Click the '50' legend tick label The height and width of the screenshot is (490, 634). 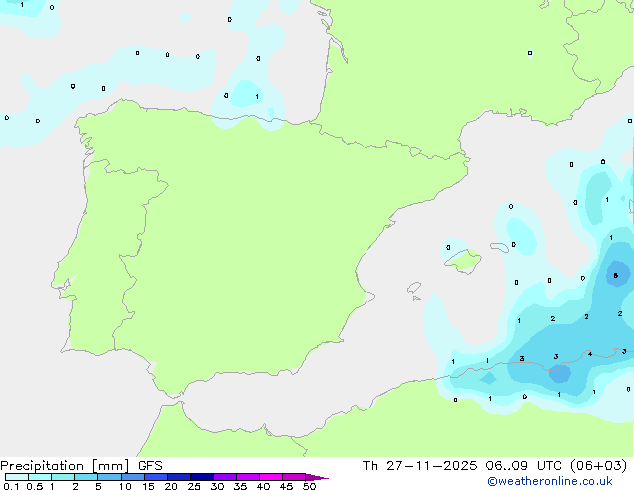(310, 486)
